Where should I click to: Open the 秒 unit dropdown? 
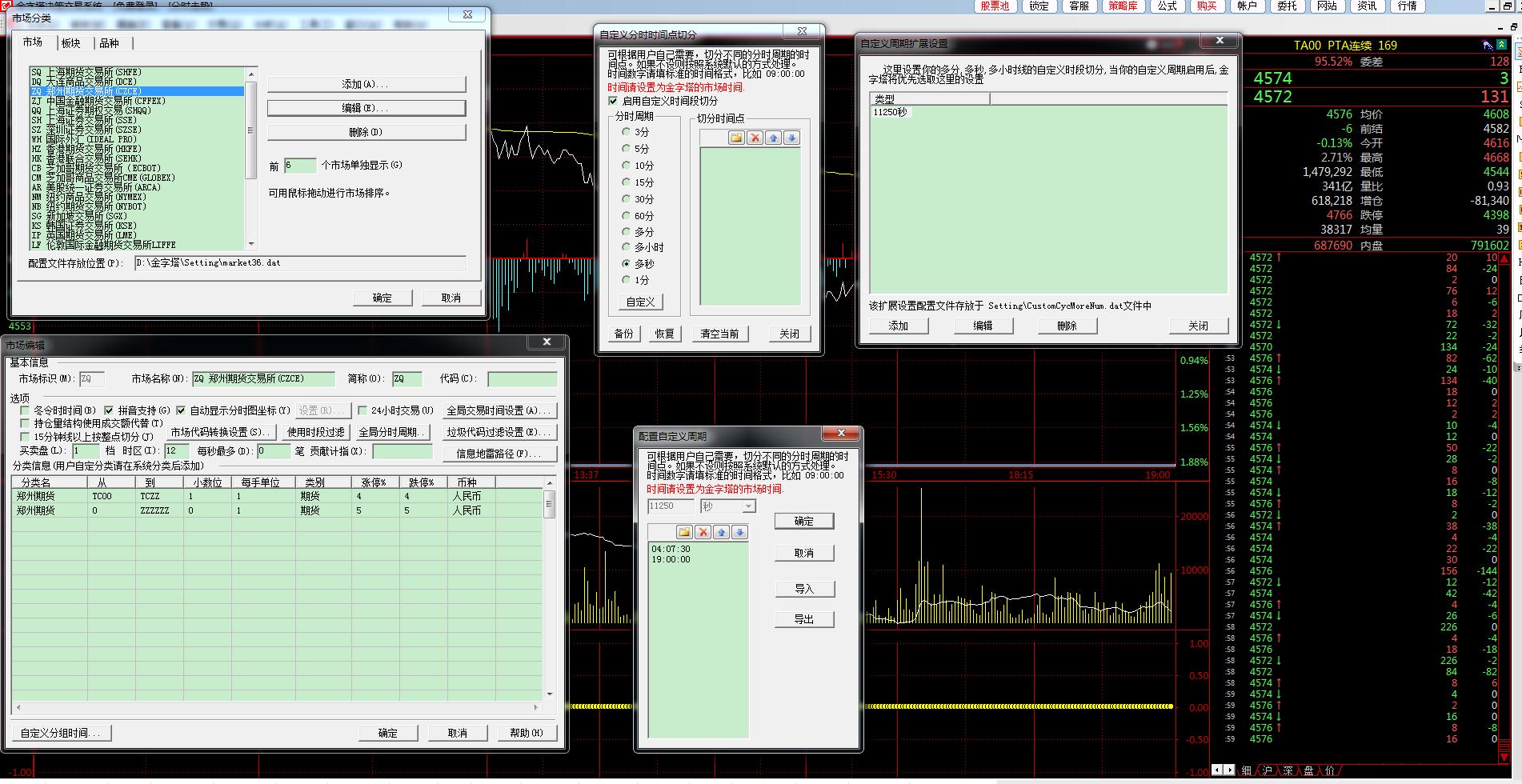(x=748, y=506)
